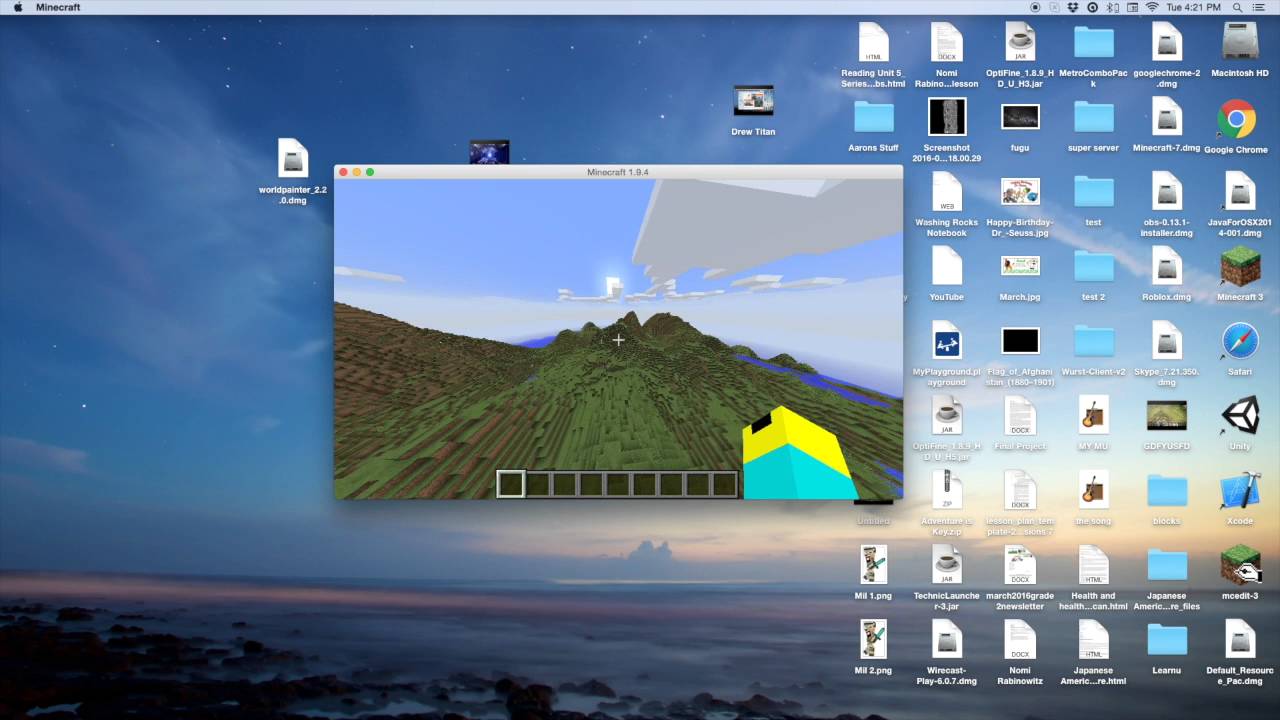Open the Safari desktop shortcut

(1240, 341)
